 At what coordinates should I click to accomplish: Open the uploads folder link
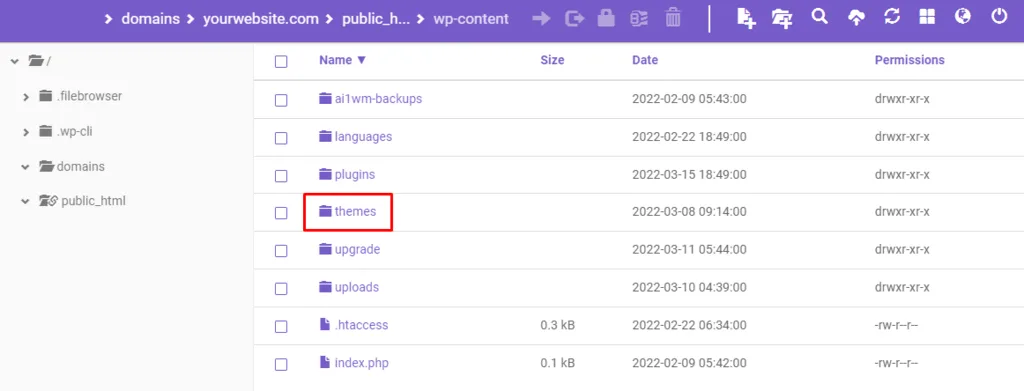357,287
